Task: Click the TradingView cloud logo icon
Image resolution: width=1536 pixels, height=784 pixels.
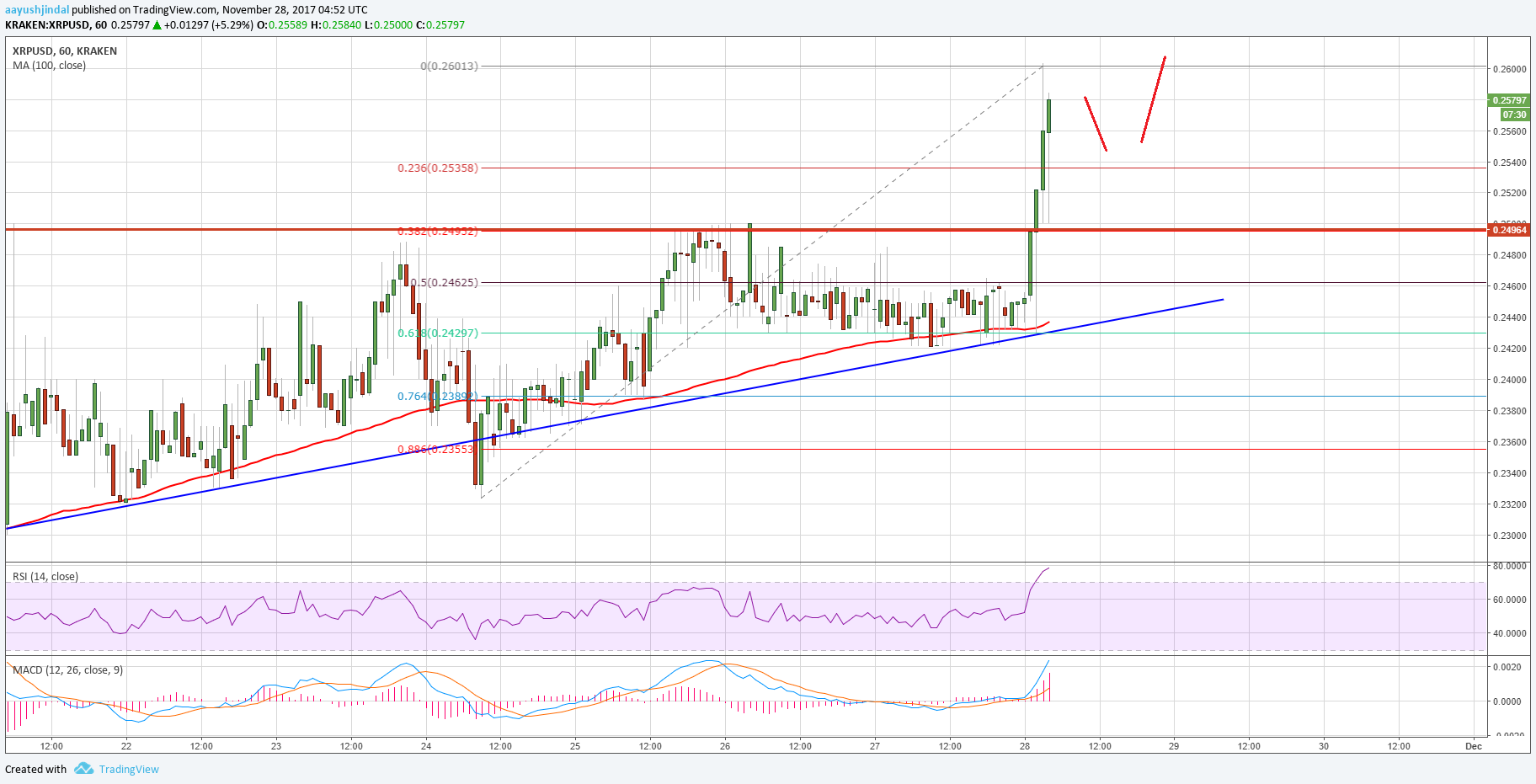Action: (x=83, y=768)
